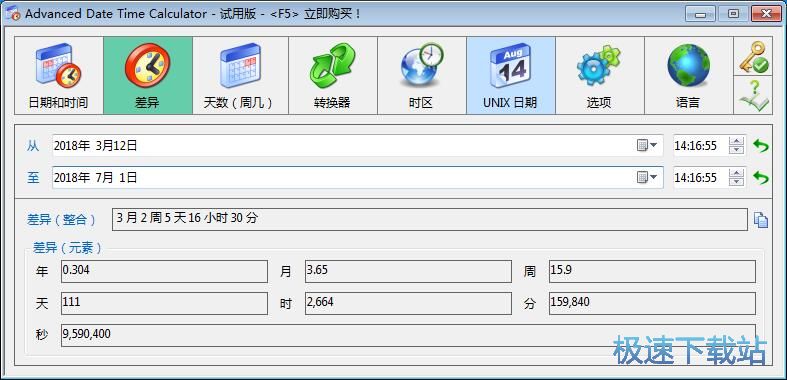The height and width of the screenshot is (380, 787).
Task: Open help via question mark book icon
Action: [753, 95]
